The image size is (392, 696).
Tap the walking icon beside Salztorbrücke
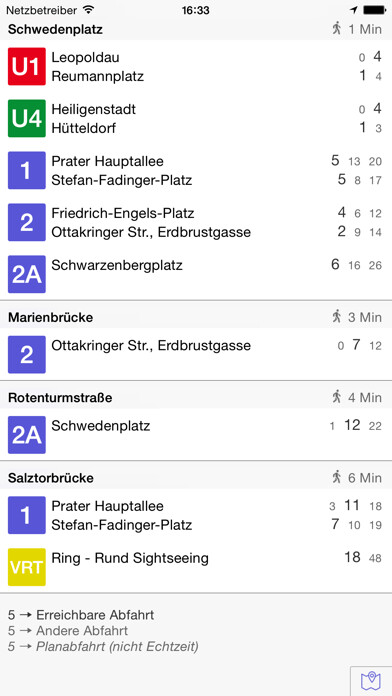click(x=337, y=478)
